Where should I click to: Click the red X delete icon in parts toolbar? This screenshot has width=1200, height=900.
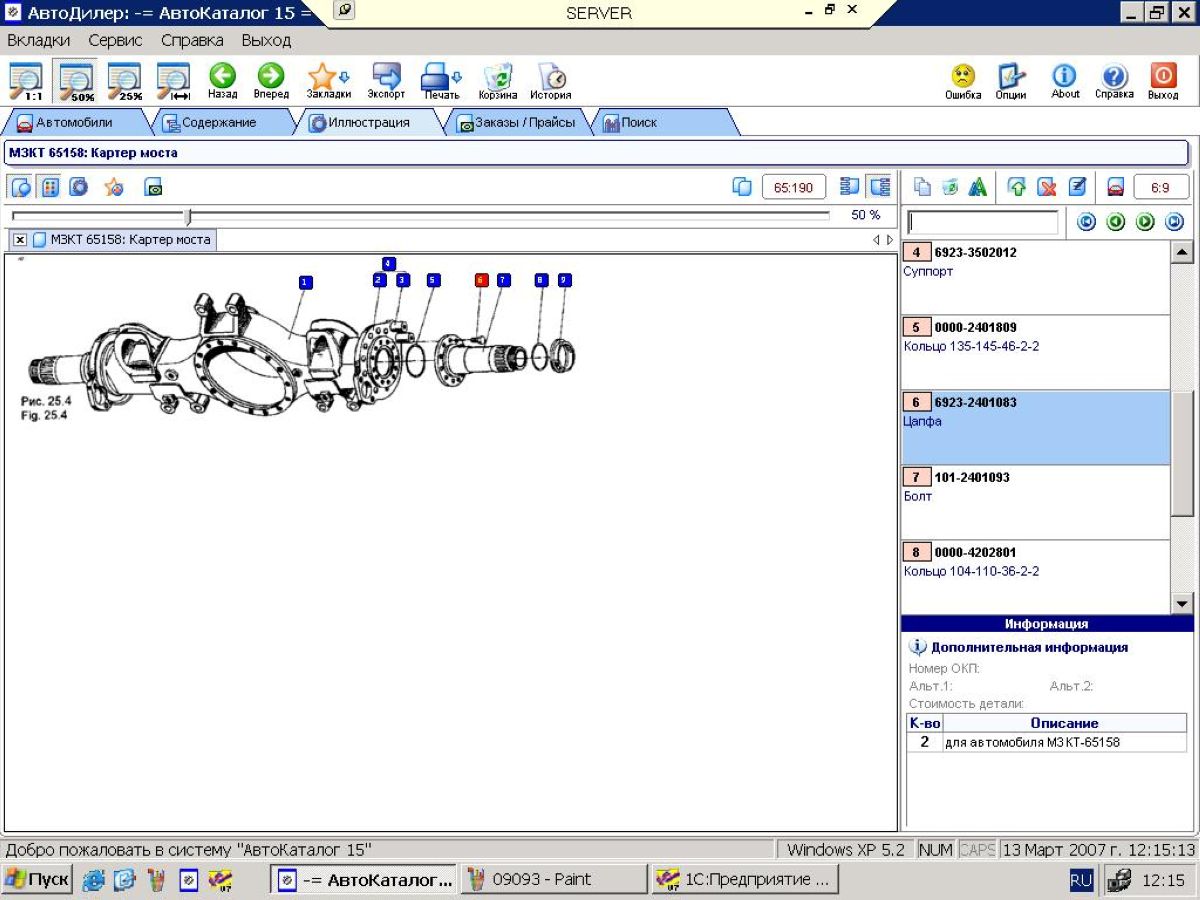[x=1047, y=187]
